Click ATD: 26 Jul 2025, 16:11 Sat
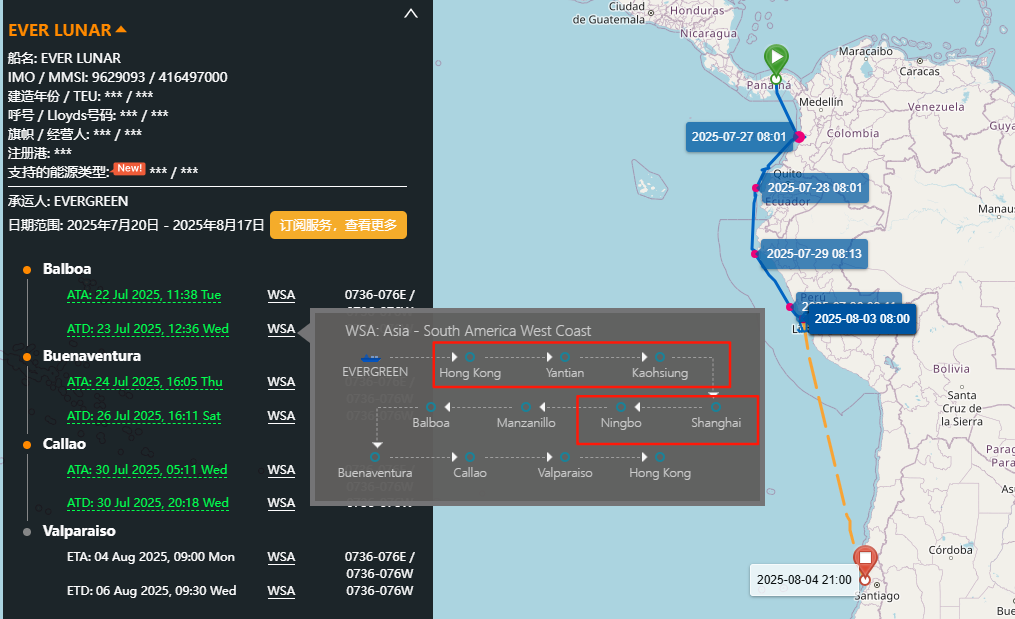This screenshot has height=619, width=1015. 144,415
